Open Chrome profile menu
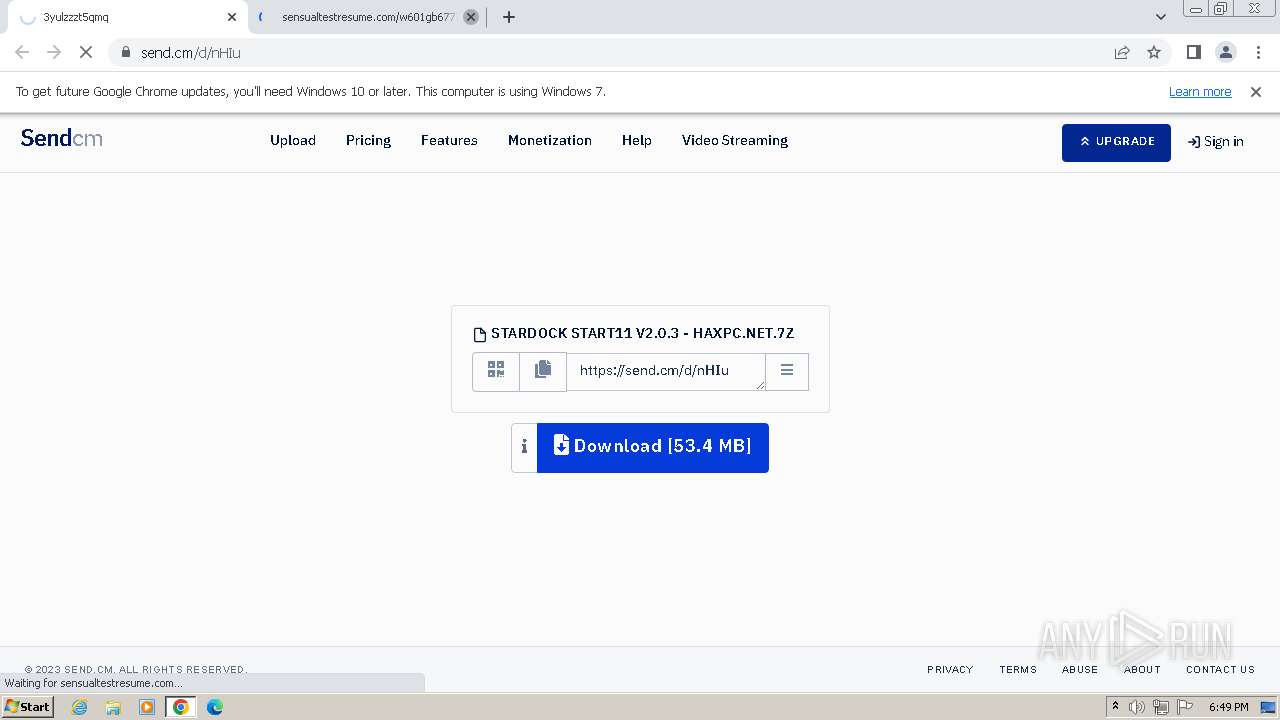The image size is (1280, 720). 1225,52
